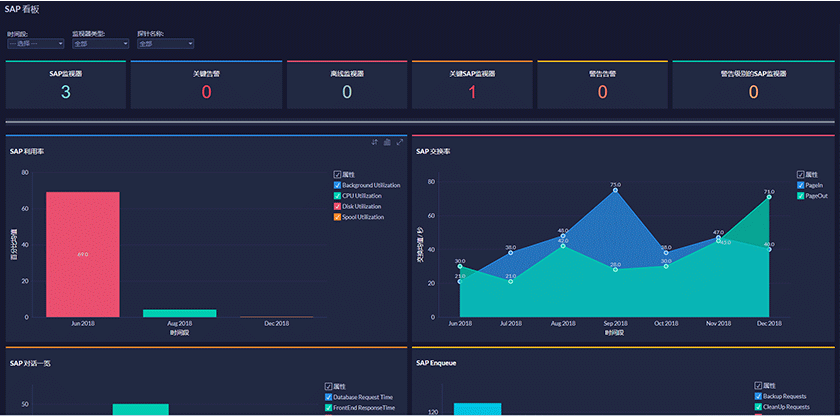Toggle the 属性 checkbox in SAP 对话一览 legend
This screenshot has height=417, width=840.
(x=328, y=386)
